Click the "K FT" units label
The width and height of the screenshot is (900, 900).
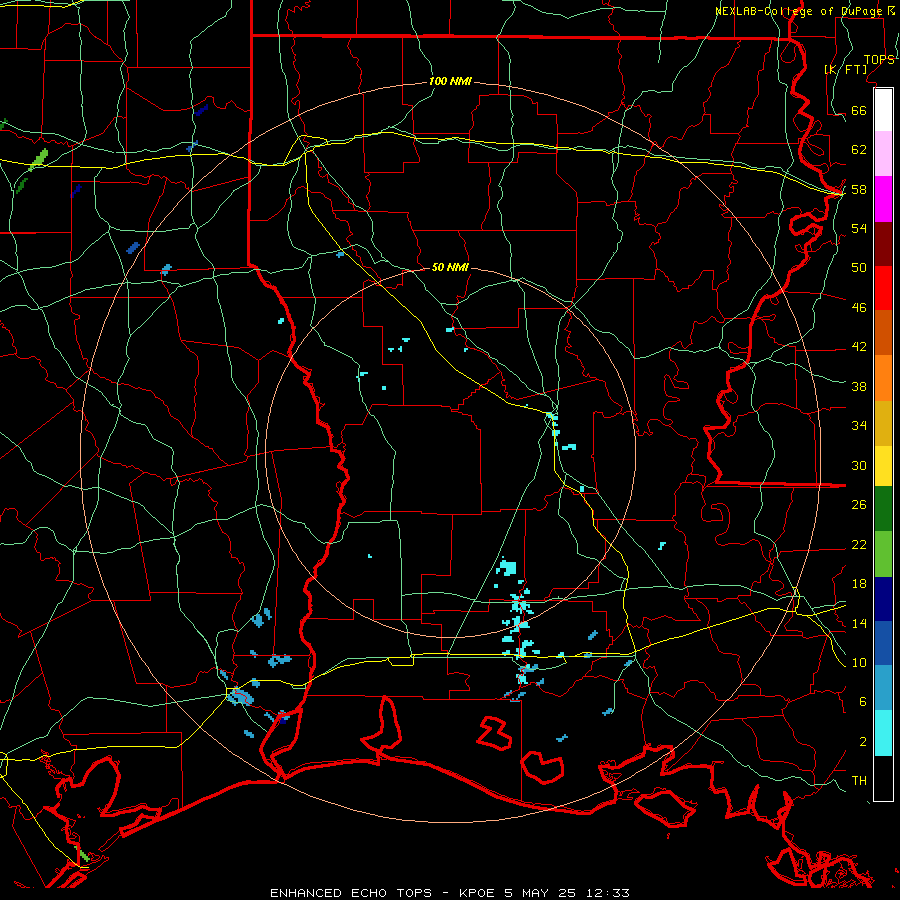pyautogui.click(x=846, y=69)
